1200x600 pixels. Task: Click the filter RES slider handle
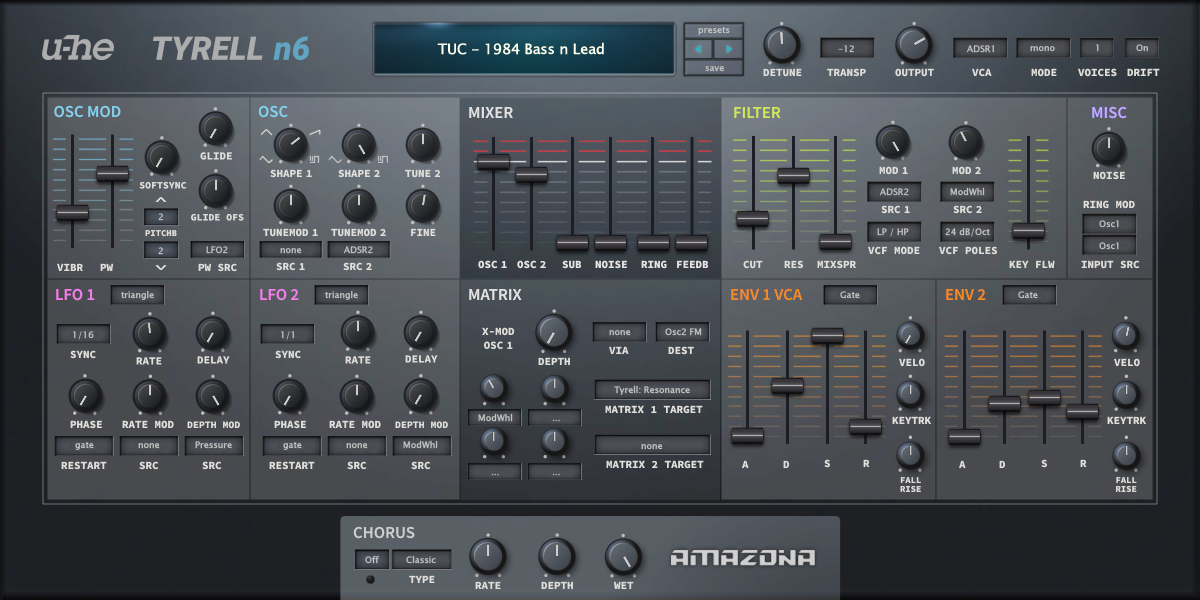pyautogui.click(x=794, y=175)
